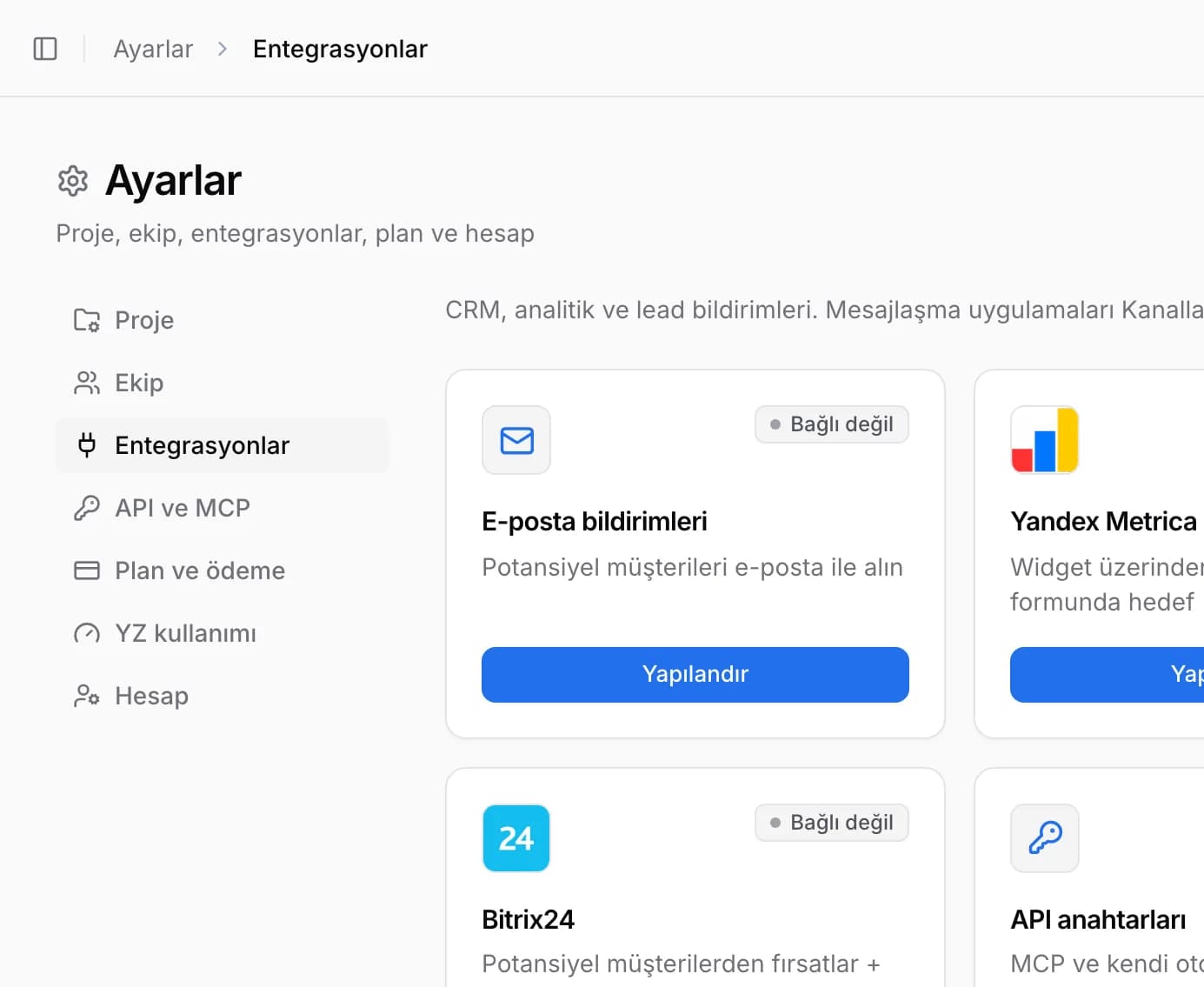Click the Hesap user-settings icon
The image size is (1204, 987).
point(87,696)
